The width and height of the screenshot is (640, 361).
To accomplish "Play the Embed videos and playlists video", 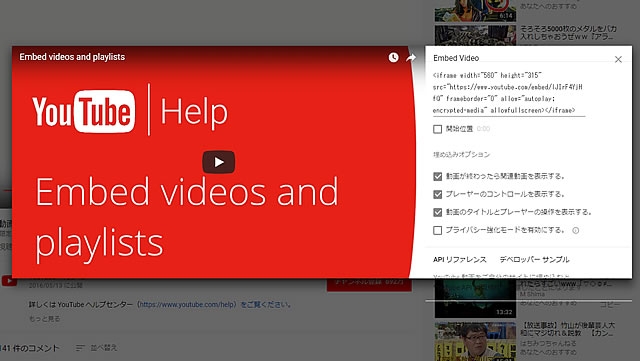I will point(218,162).
